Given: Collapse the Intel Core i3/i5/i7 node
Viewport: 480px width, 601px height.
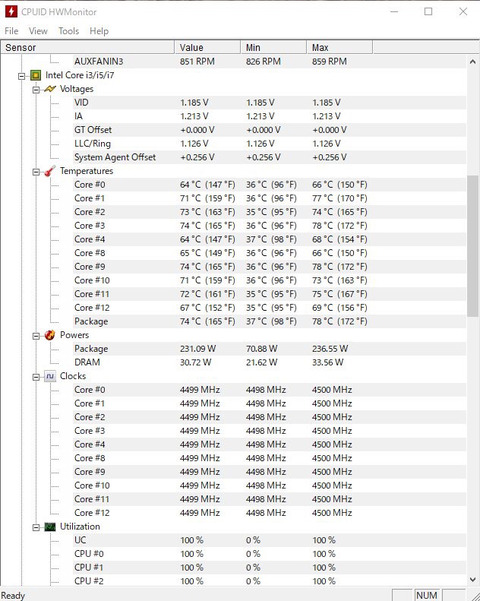Looking at the screenshot, I should 21,76.
